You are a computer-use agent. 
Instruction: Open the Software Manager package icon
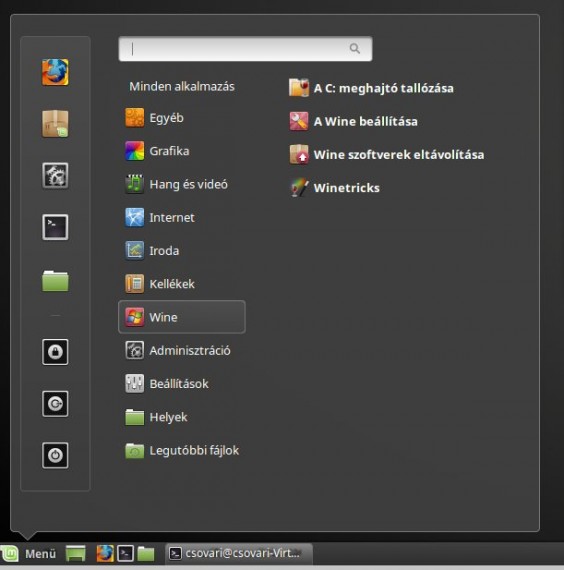[x=55, y=124]
